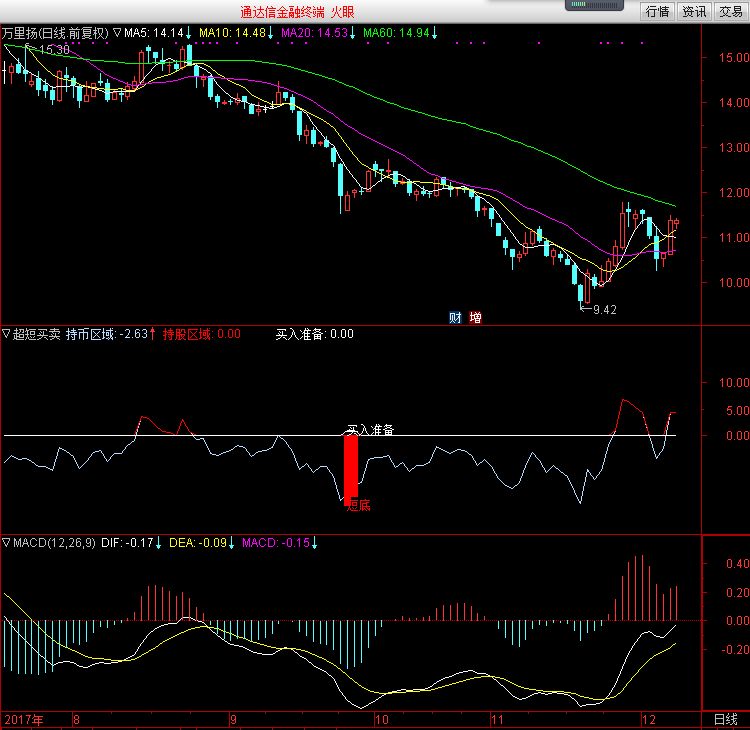This screenshot has height=730, width=750.
Task: Click the 15.30 high price annotation
Action: [x=54, y=50]
